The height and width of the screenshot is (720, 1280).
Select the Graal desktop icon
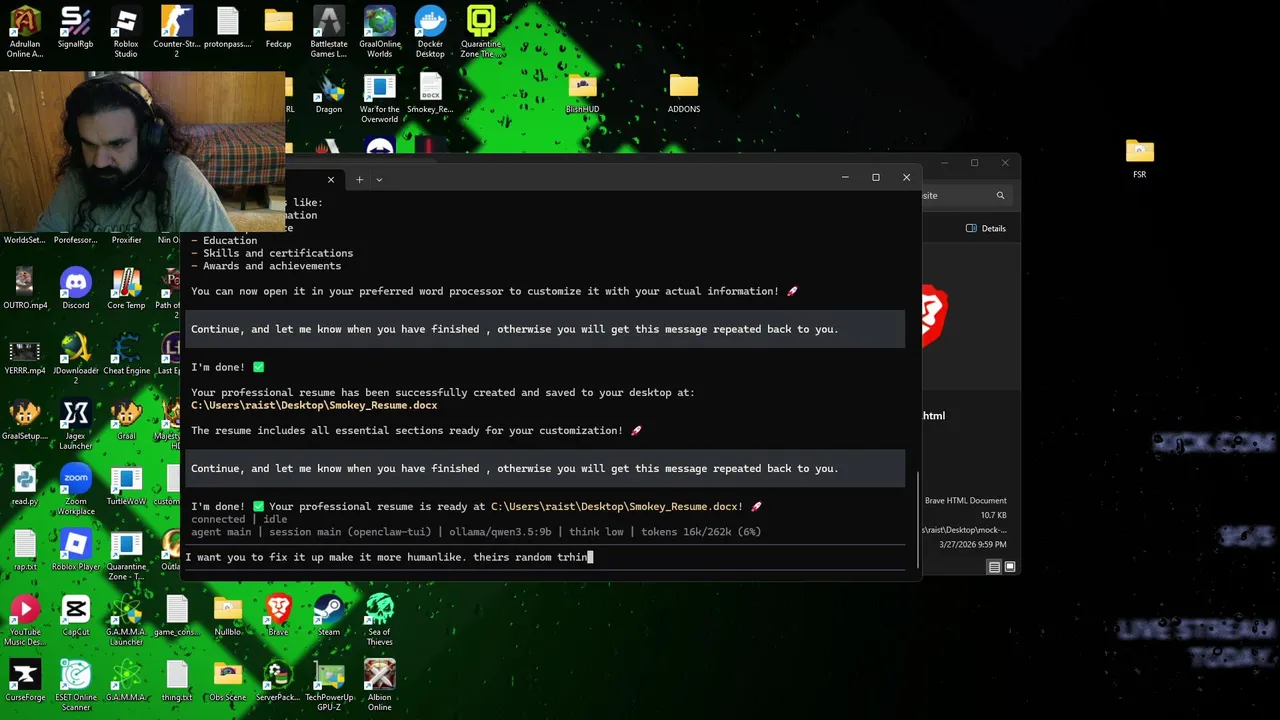(x=126, y=420)
